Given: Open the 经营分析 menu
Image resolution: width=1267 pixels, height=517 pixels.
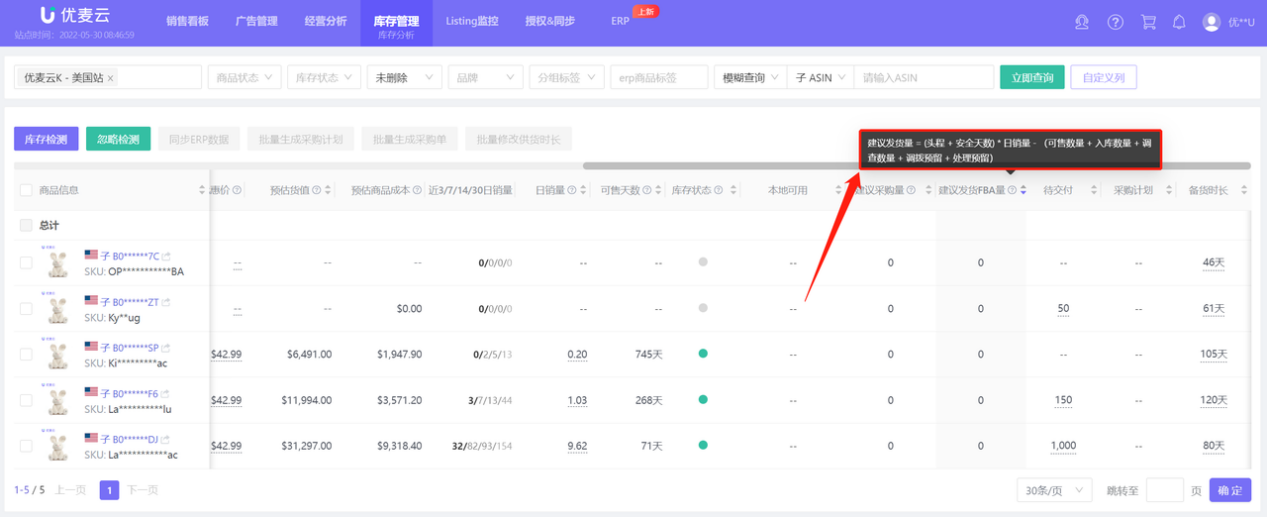Looking at the screenshot, I should click(325, 21).
